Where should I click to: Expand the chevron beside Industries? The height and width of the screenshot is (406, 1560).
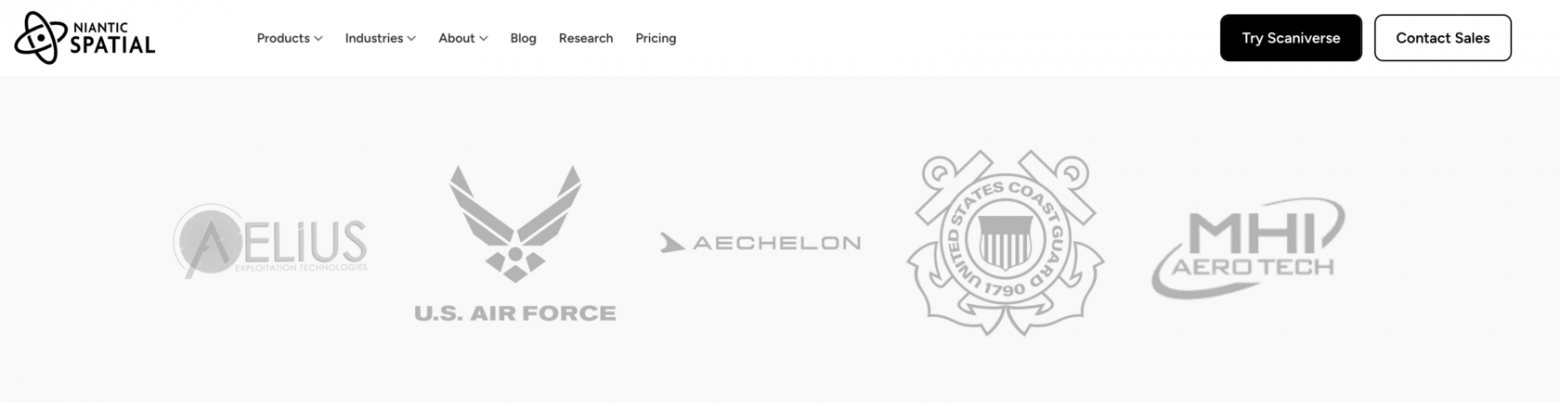pos(411,39)
